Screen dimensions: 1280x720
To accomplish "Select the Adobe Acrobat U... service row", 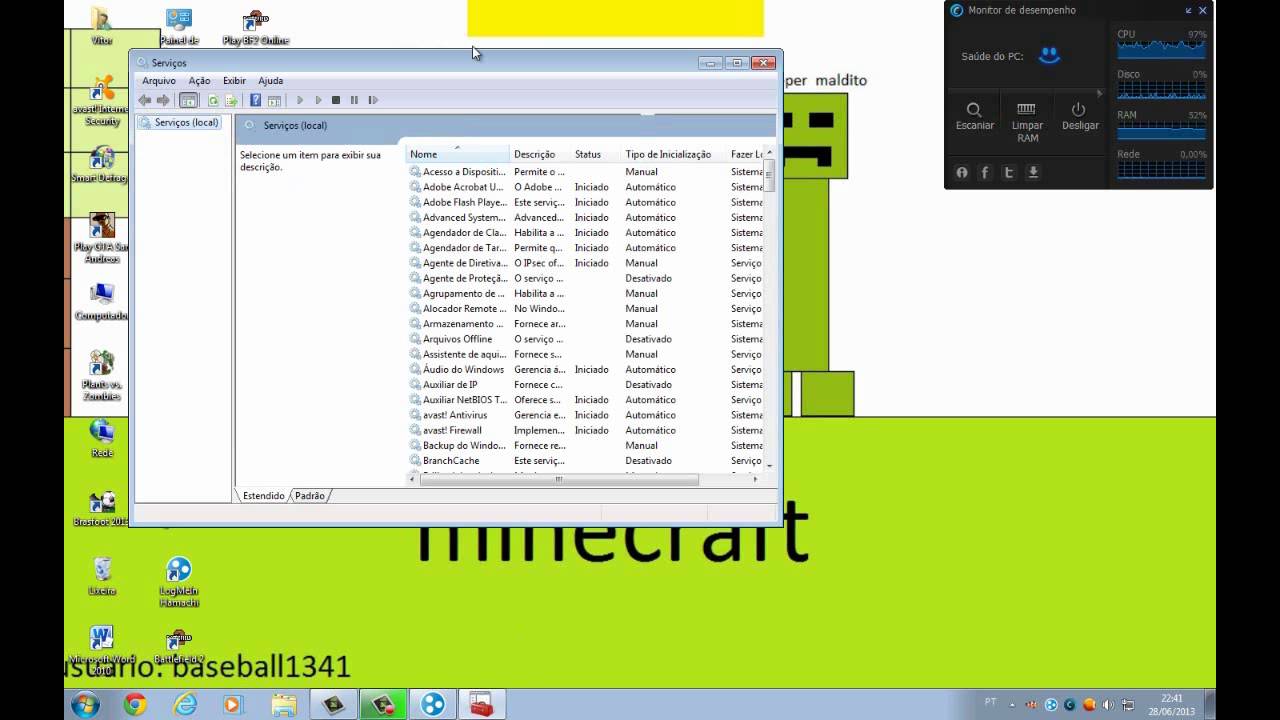I will pyautogui.click(x=585, y=187).
